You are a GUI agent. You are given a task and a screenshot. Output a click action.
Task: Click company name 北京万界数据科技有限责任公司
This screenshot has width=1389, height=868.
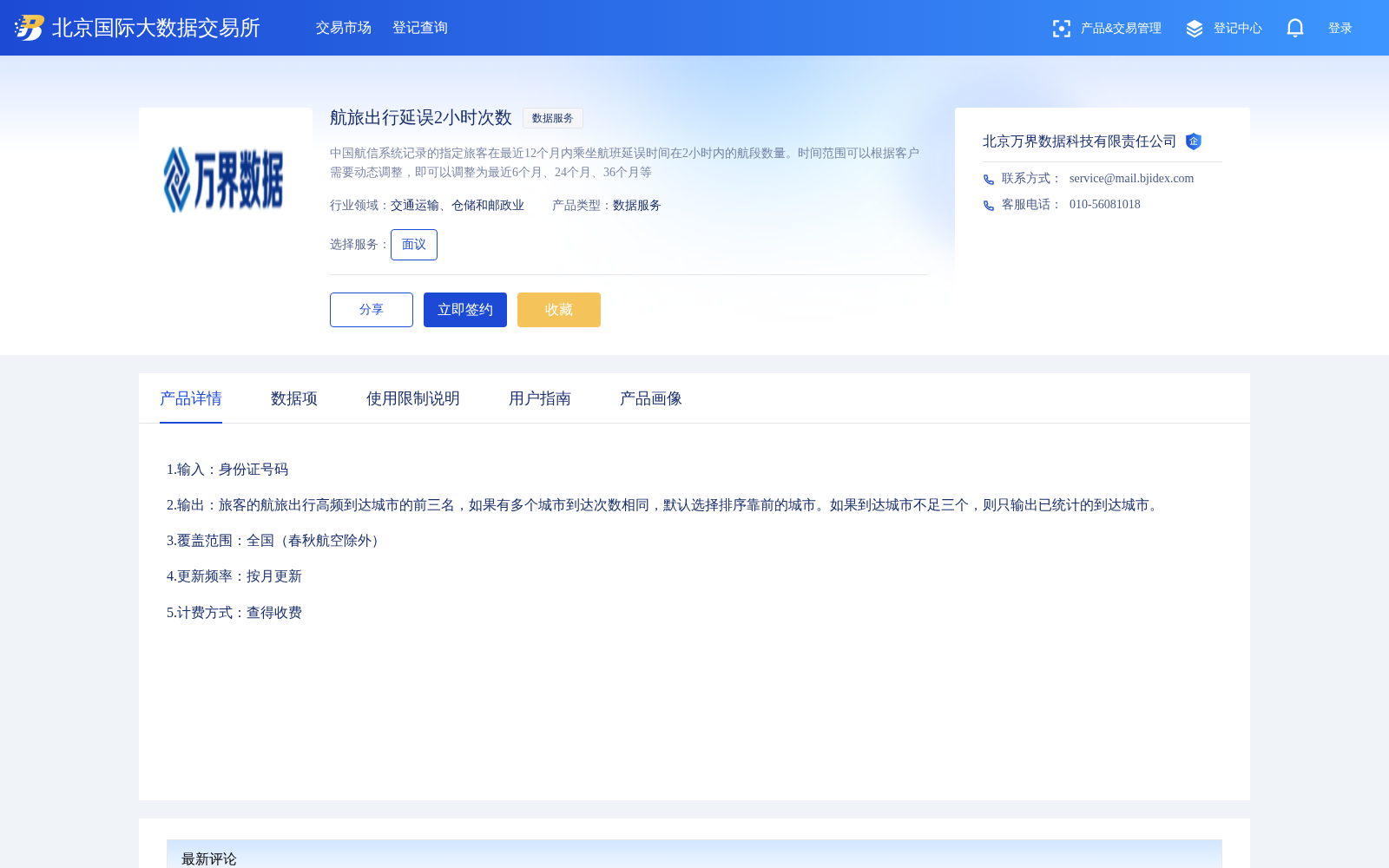1079,141
